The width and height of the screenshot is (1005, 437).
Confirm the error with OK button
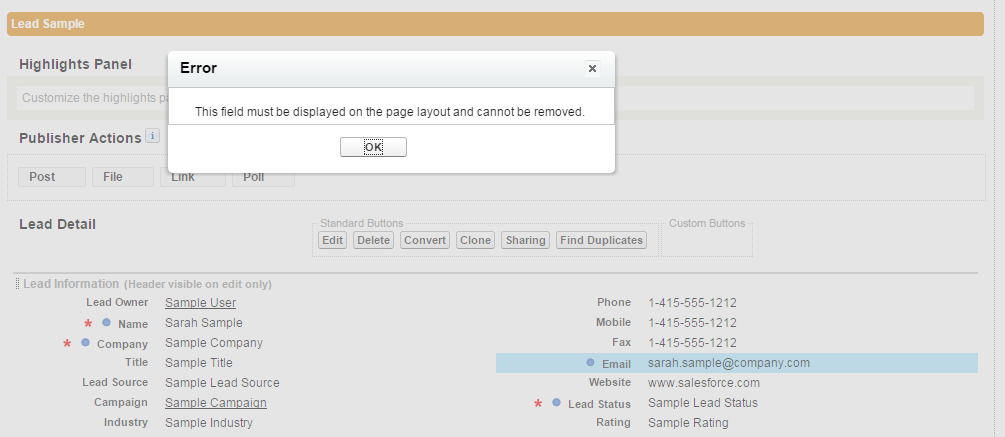tap(373, 147)
